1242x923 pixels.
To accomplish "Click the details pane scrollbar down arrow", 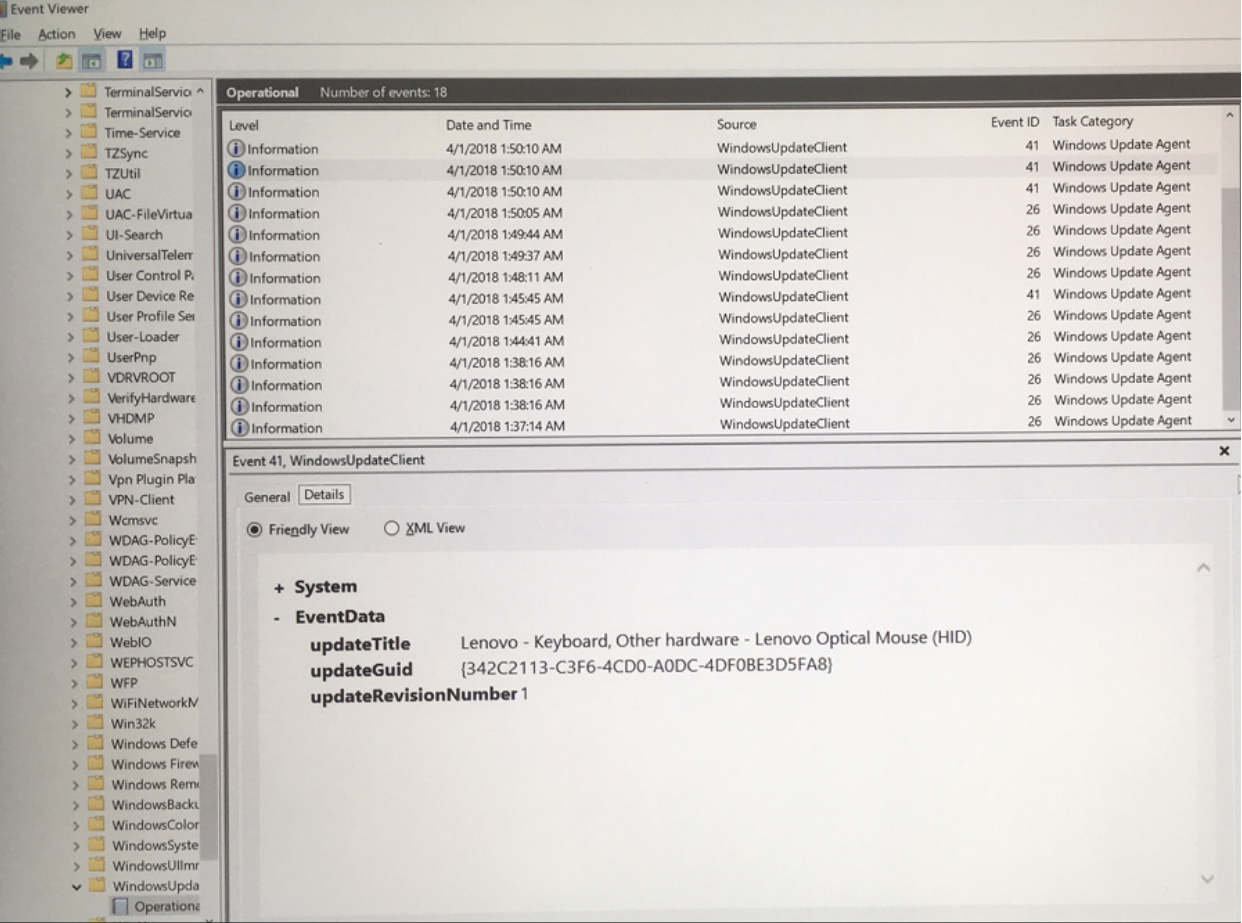I will point(1207,879).
